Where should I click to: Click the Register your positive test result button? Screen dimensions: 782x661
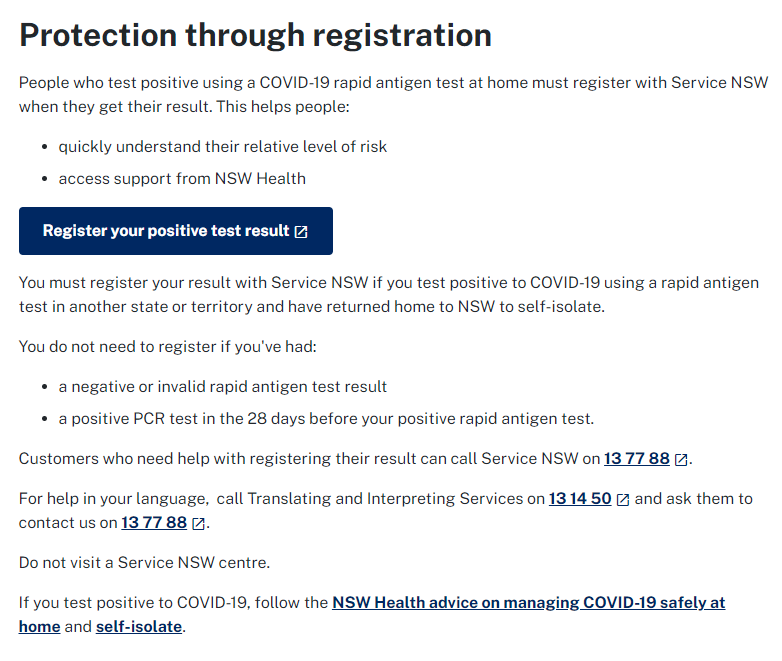tap(176, 231)
